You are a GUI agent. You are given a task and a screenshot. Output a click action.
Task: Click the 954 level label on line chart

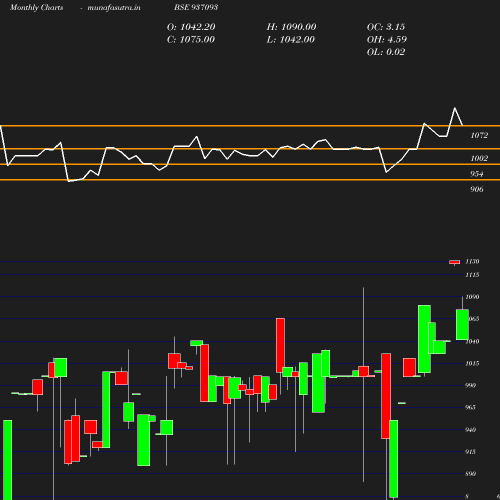click(477, 174)
